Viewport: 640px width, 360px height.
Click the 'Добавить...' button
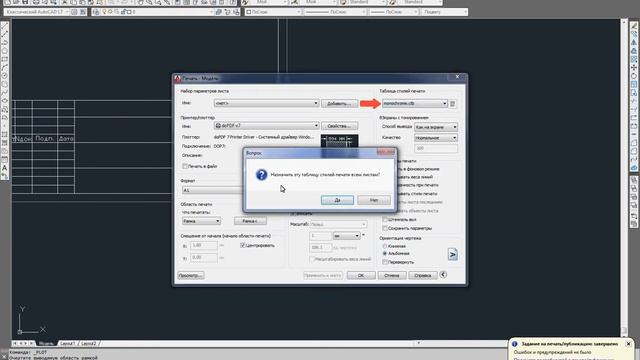(339, 104)
